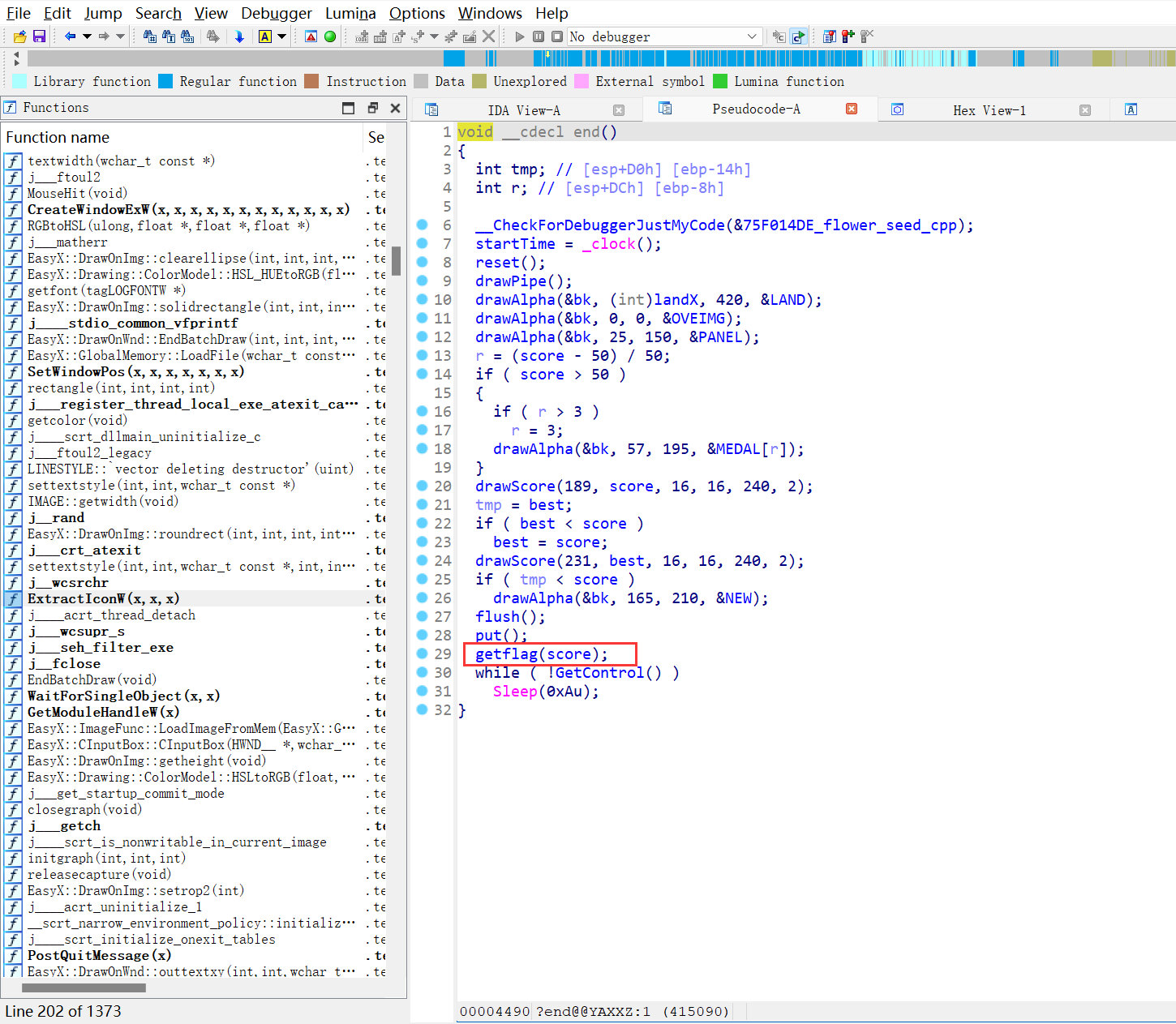Click the grey forward arrow icon
Viewport: 1176px width, 1024px height.
point(104,36)
